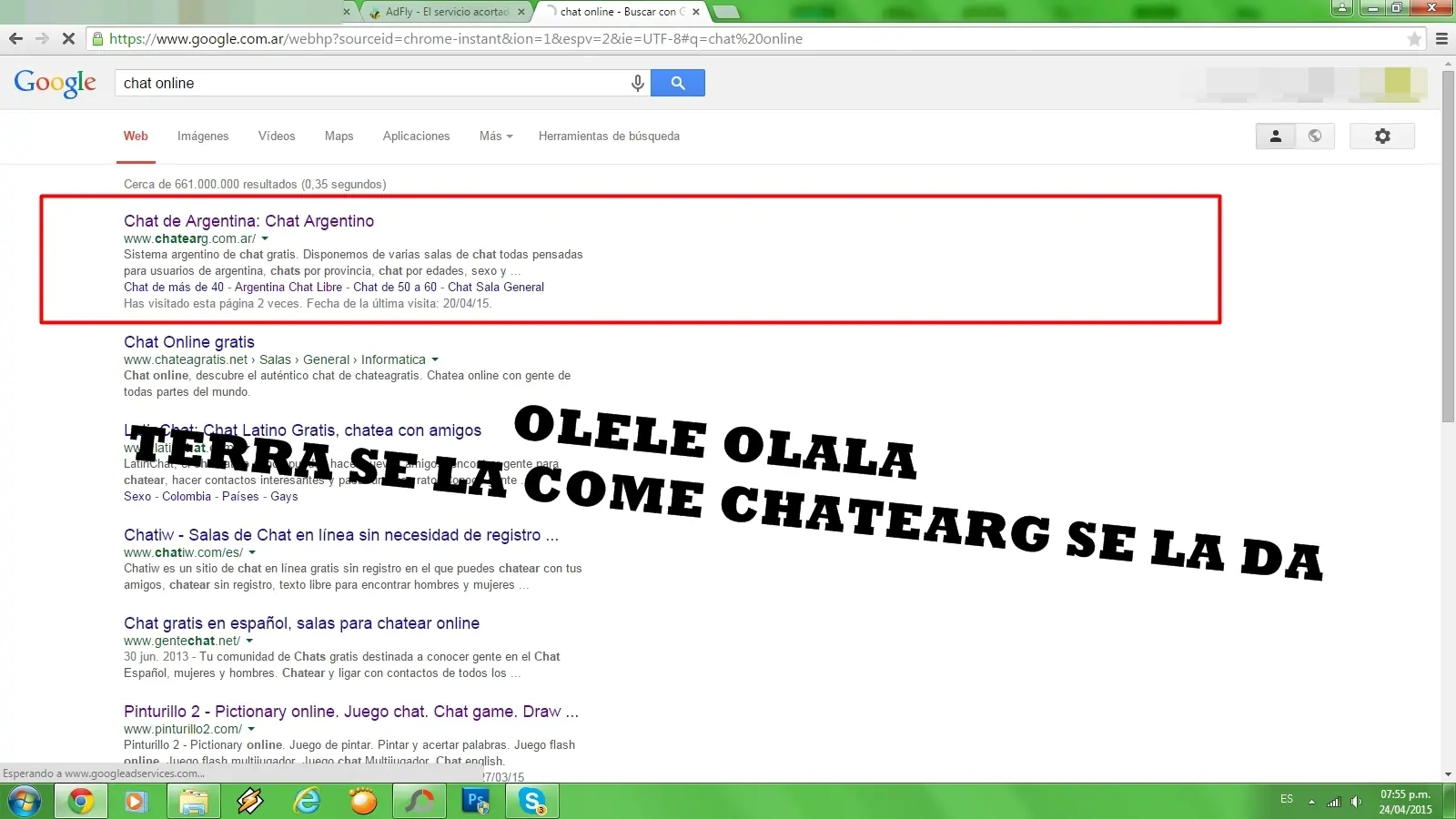Close the AdFly tab
1456x819 pixels.
pyautogui.click(x=521, y=12)
